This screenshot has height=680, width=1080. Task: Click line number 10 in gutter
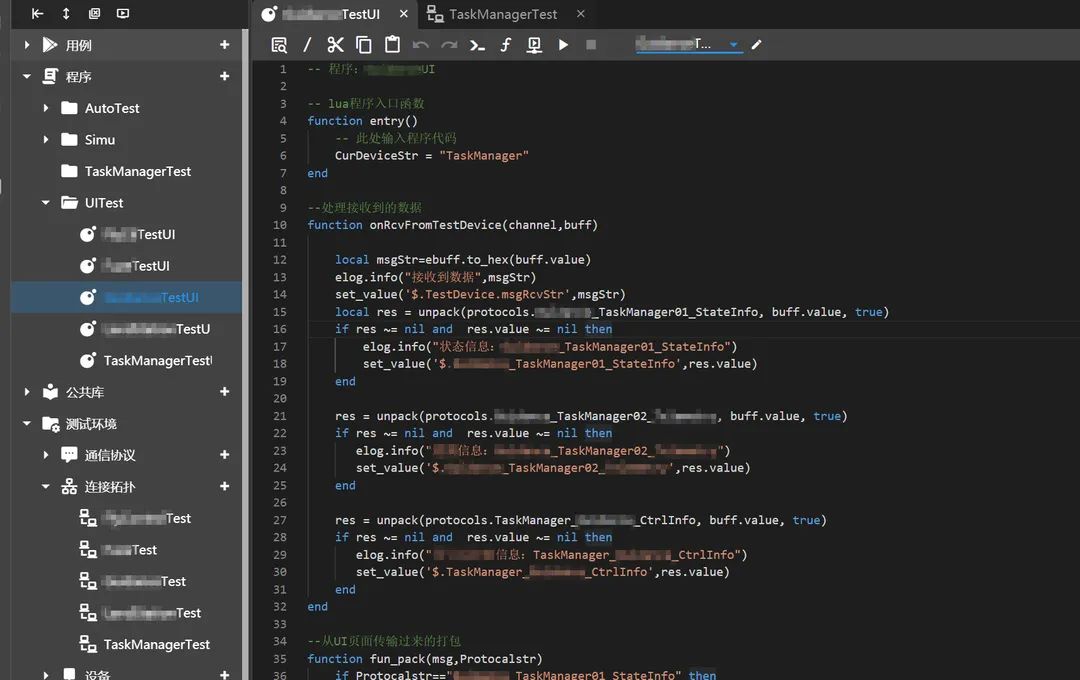[x=280, y=225]
